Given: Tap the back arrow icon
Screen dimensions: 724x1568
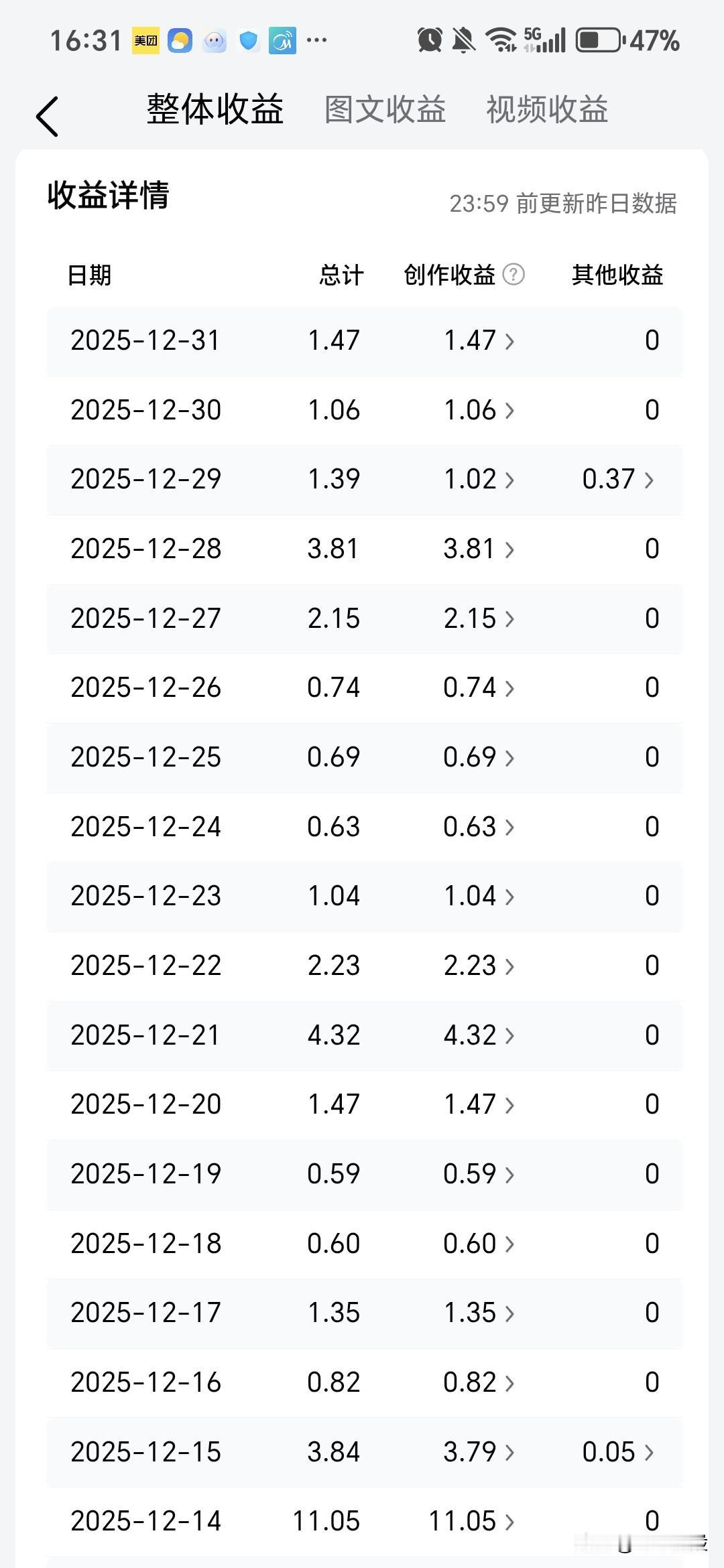Looking at the screenshot, I should 48,117.
